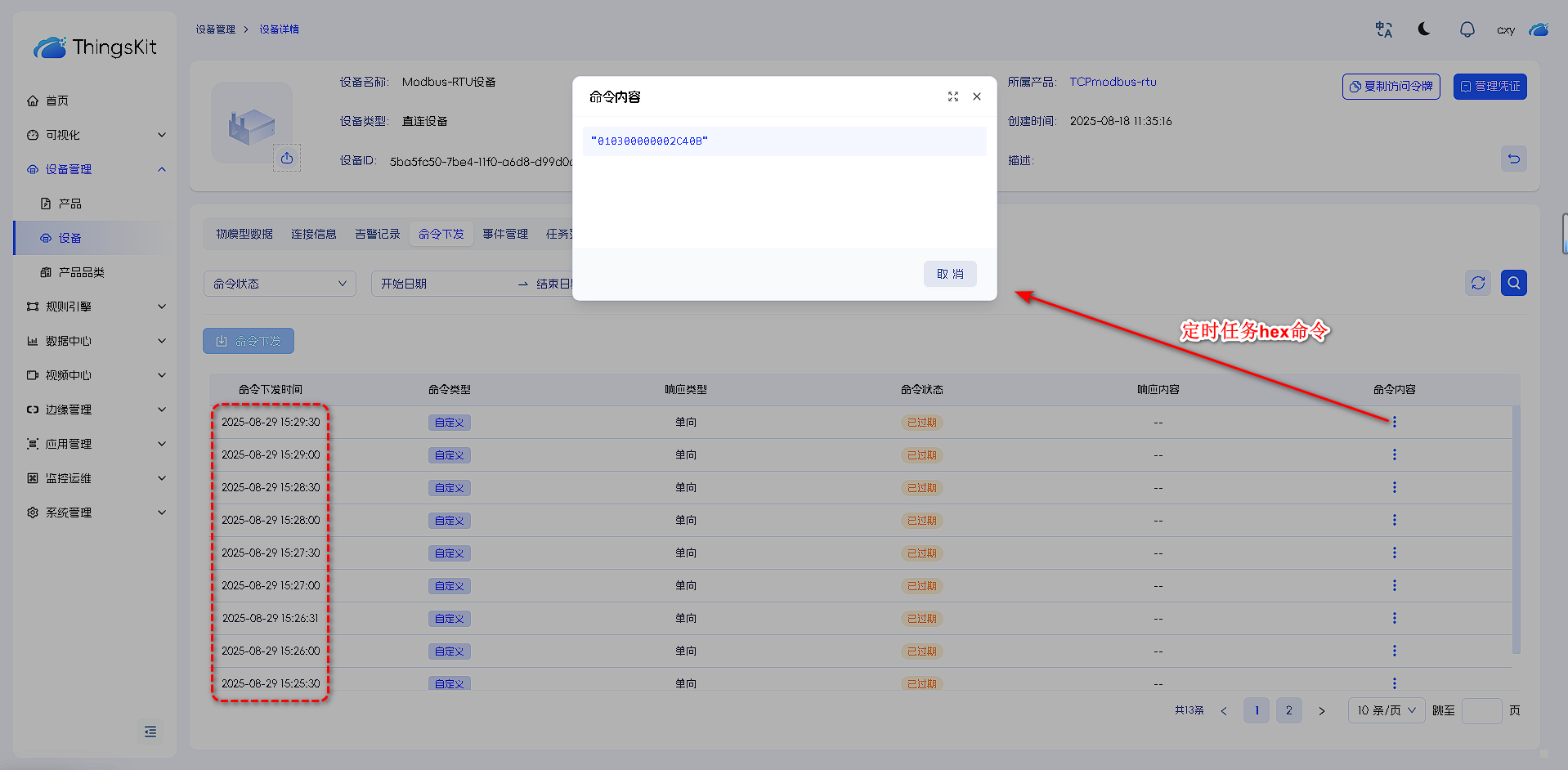Click the refresh icon beside search
Viewport: 1568px width, 770px height.
(1477, 283)
